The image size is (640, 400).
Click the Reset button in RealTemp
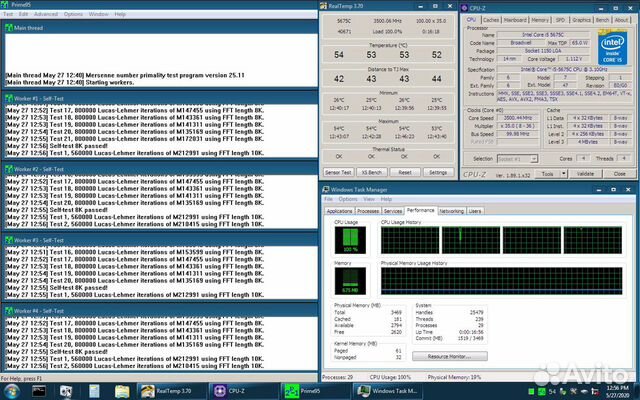[x=405, y=172]
